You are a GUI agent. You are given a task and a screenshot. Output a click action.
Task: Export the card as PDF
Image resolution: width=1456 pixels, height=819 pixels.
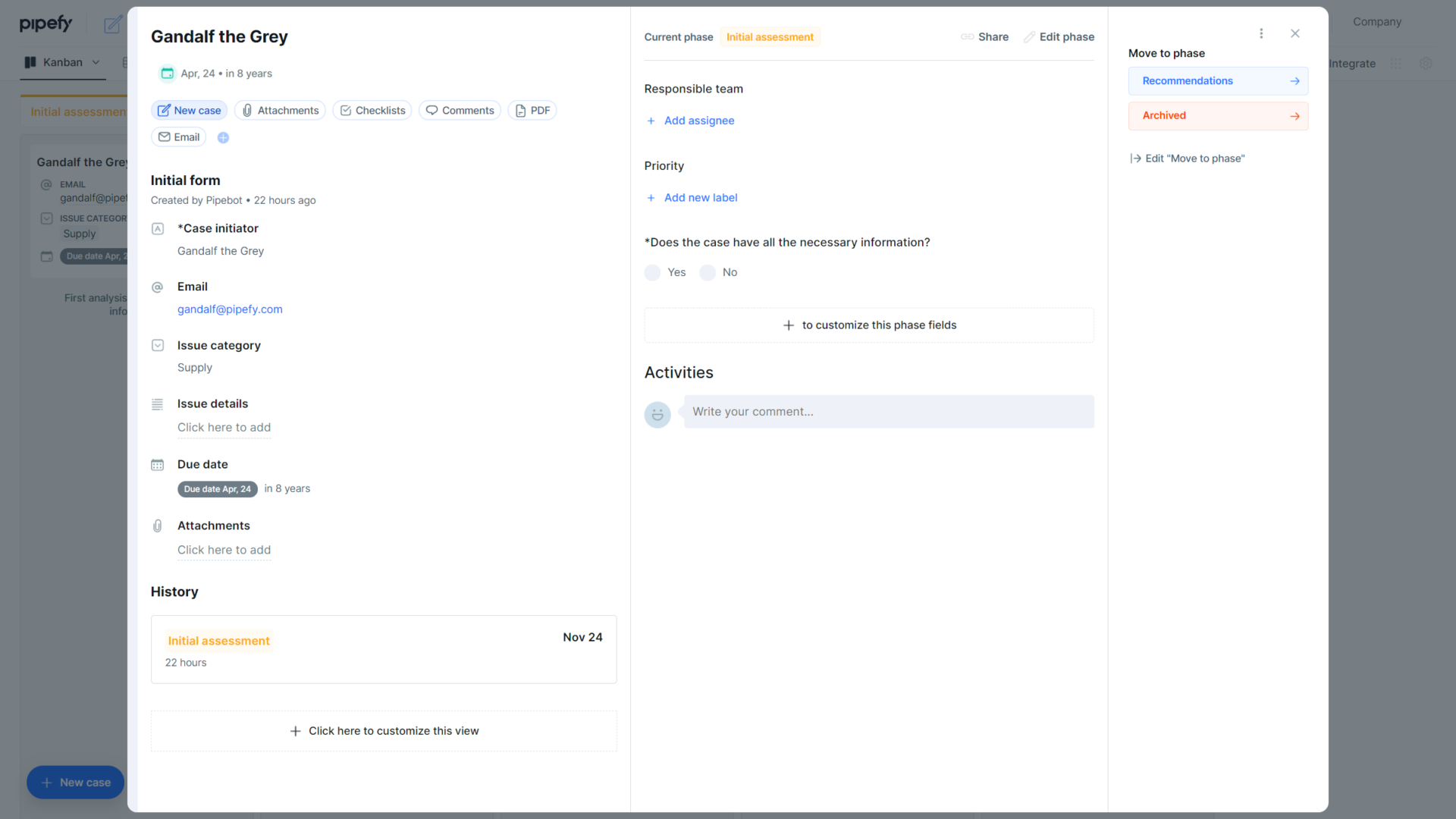tap(532, 110)
